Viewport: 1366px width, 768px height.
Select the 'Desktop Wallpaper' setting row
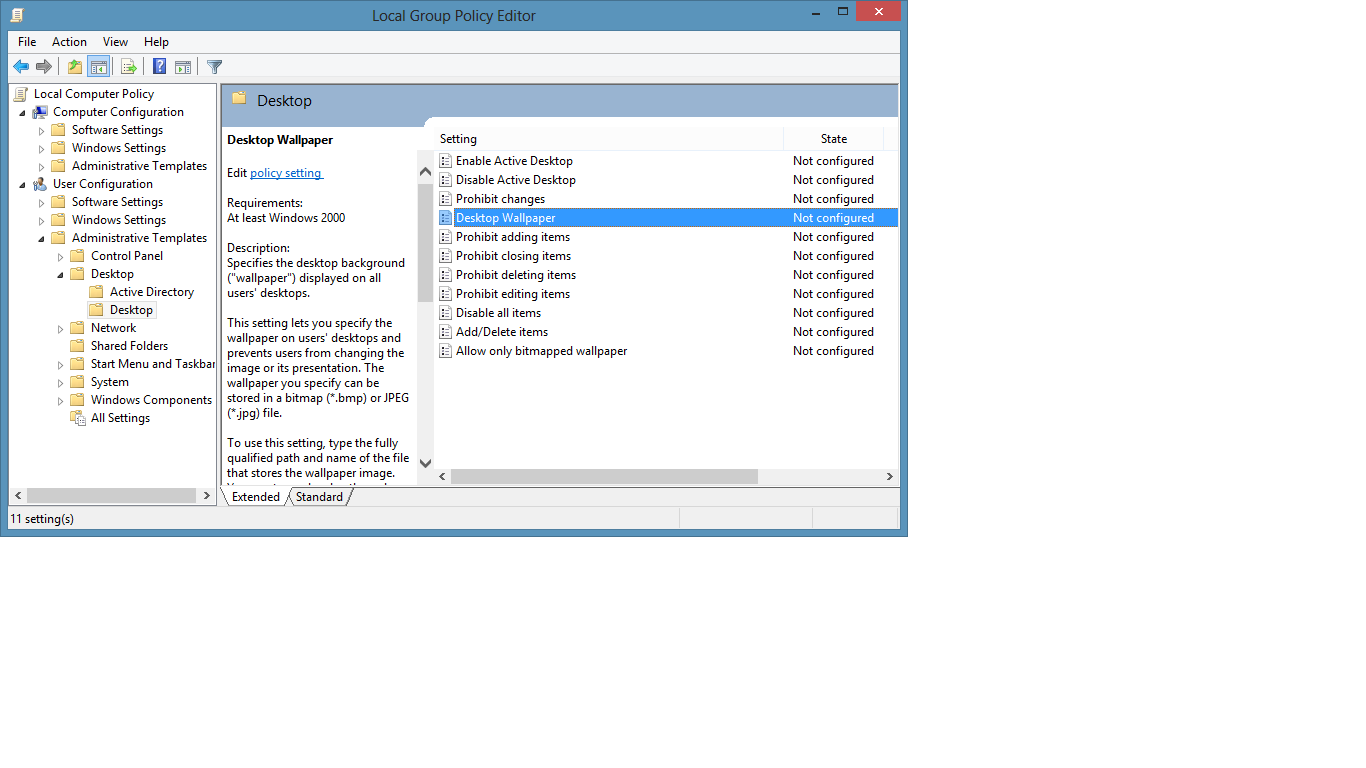click(x=667, y=218)
